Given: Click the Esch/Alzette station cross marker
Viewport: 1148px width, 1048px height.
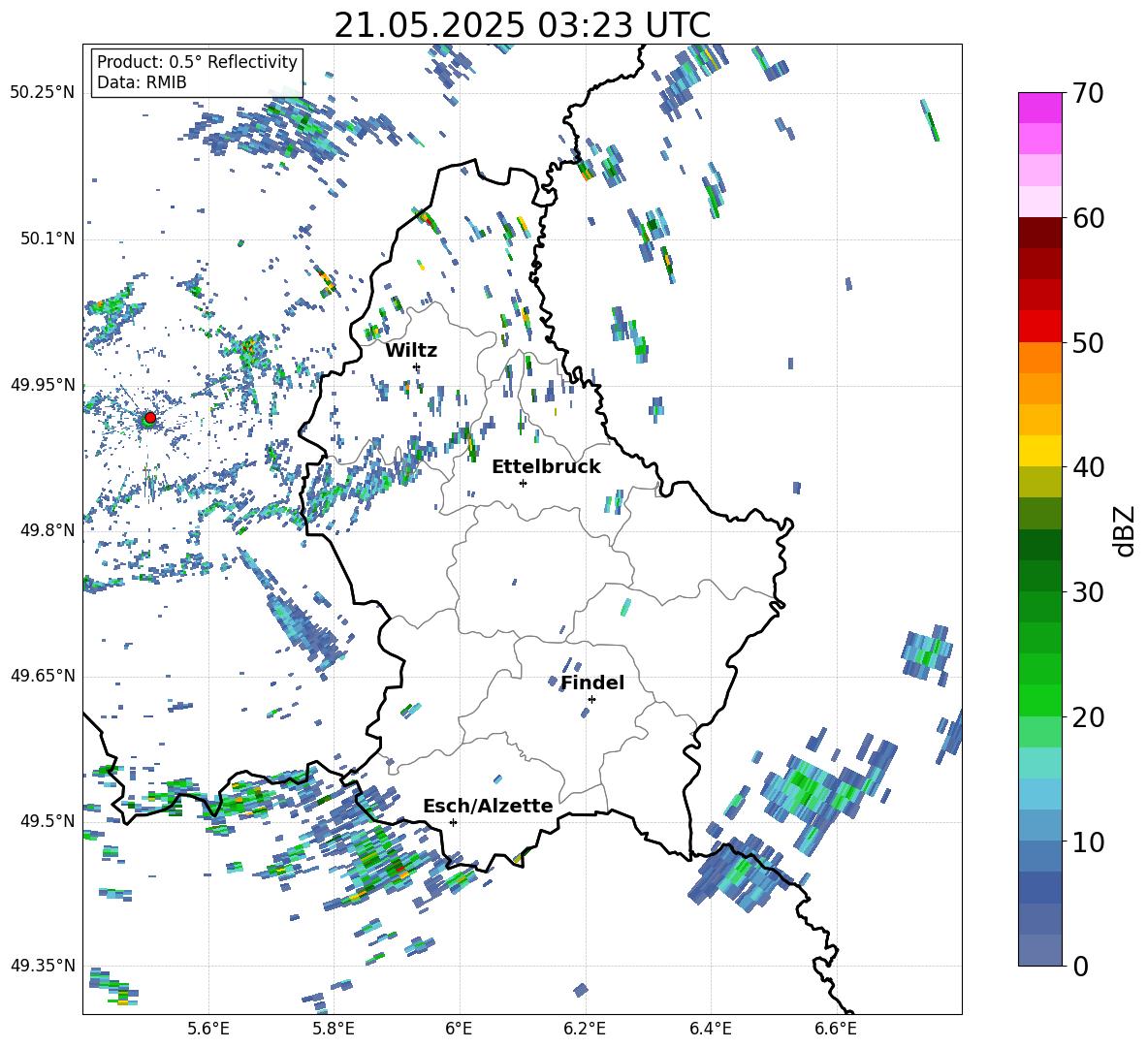Looking at the screenshot, I should click(x=453, y=822).
